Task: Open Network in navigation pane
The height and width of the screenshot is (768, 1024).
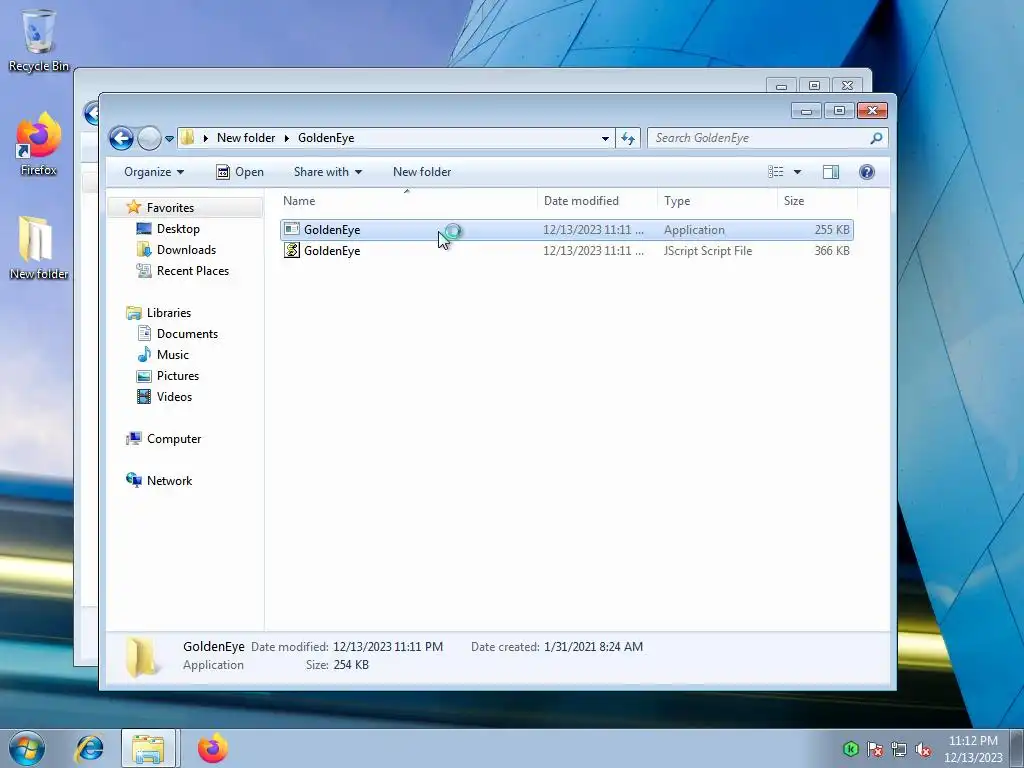Action: pos(169,481)
